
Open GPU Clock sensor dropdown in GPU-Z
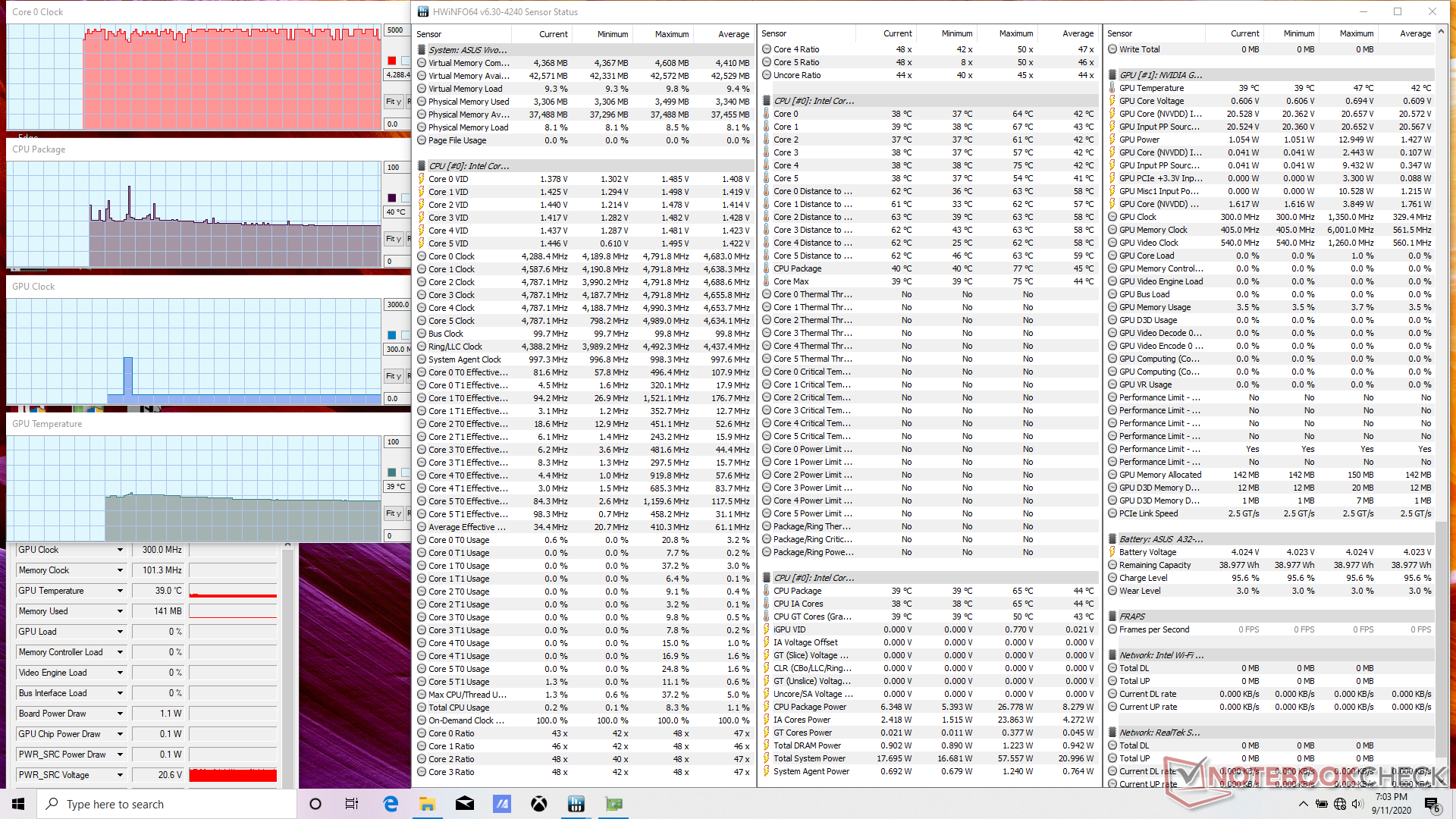pos(120,550)
